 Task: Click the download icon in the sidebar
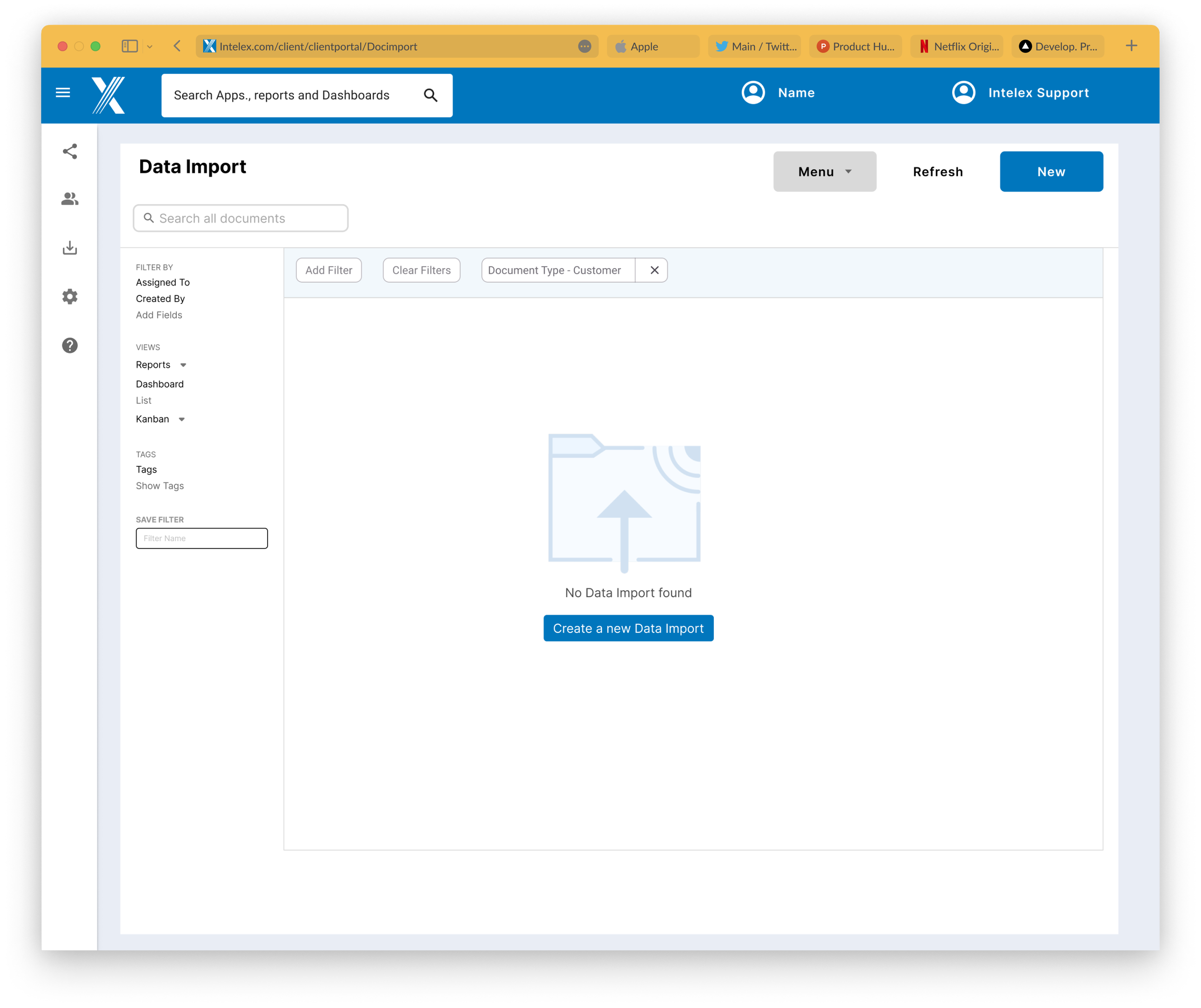[x=70, y=248]
